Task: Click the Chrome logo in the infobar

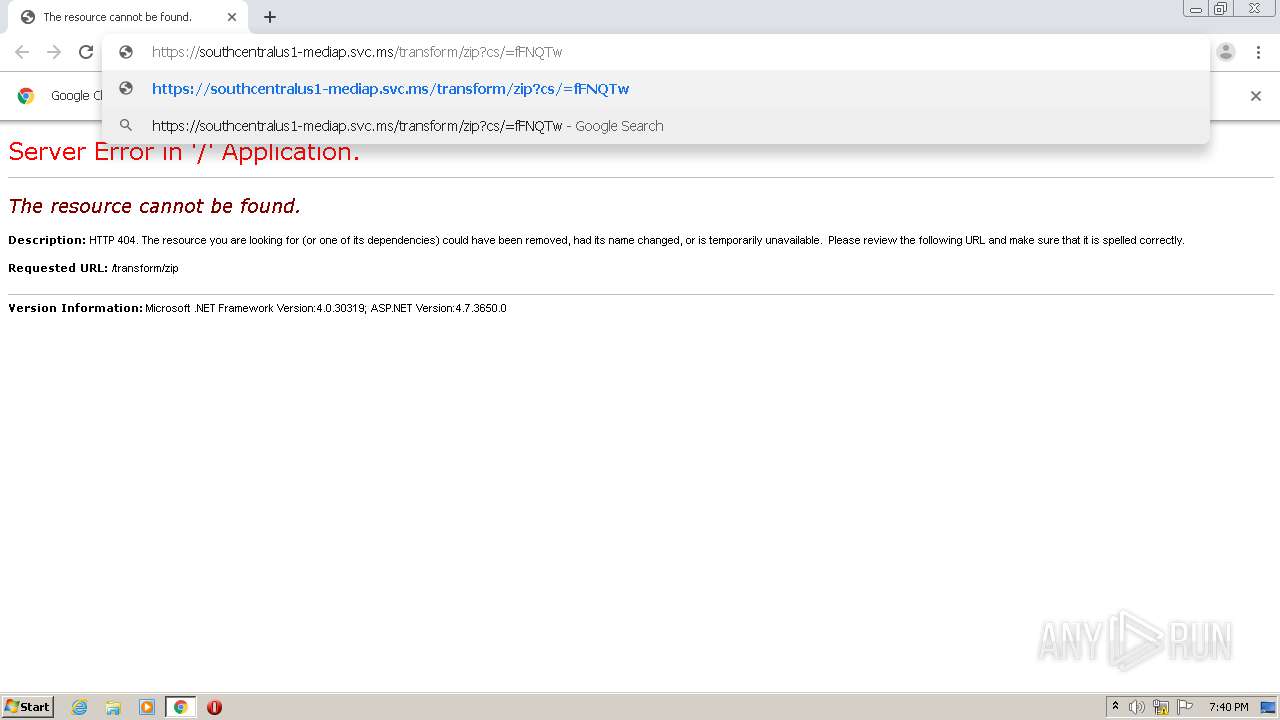Action: tap(26, 96)
